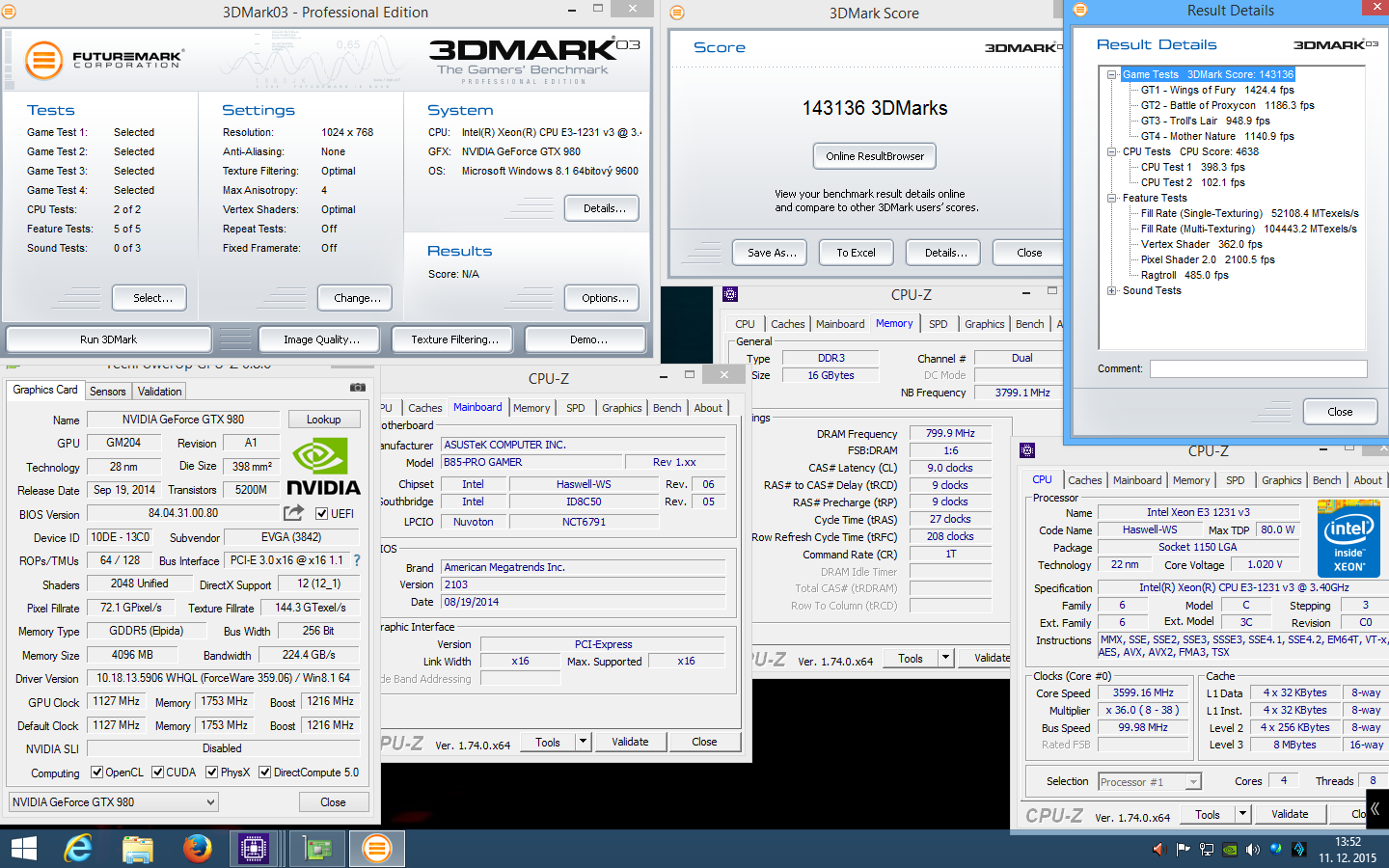The image size is (1389, 868).
Task: Click the Image Quality... button
Action: (x=321, y=339)
